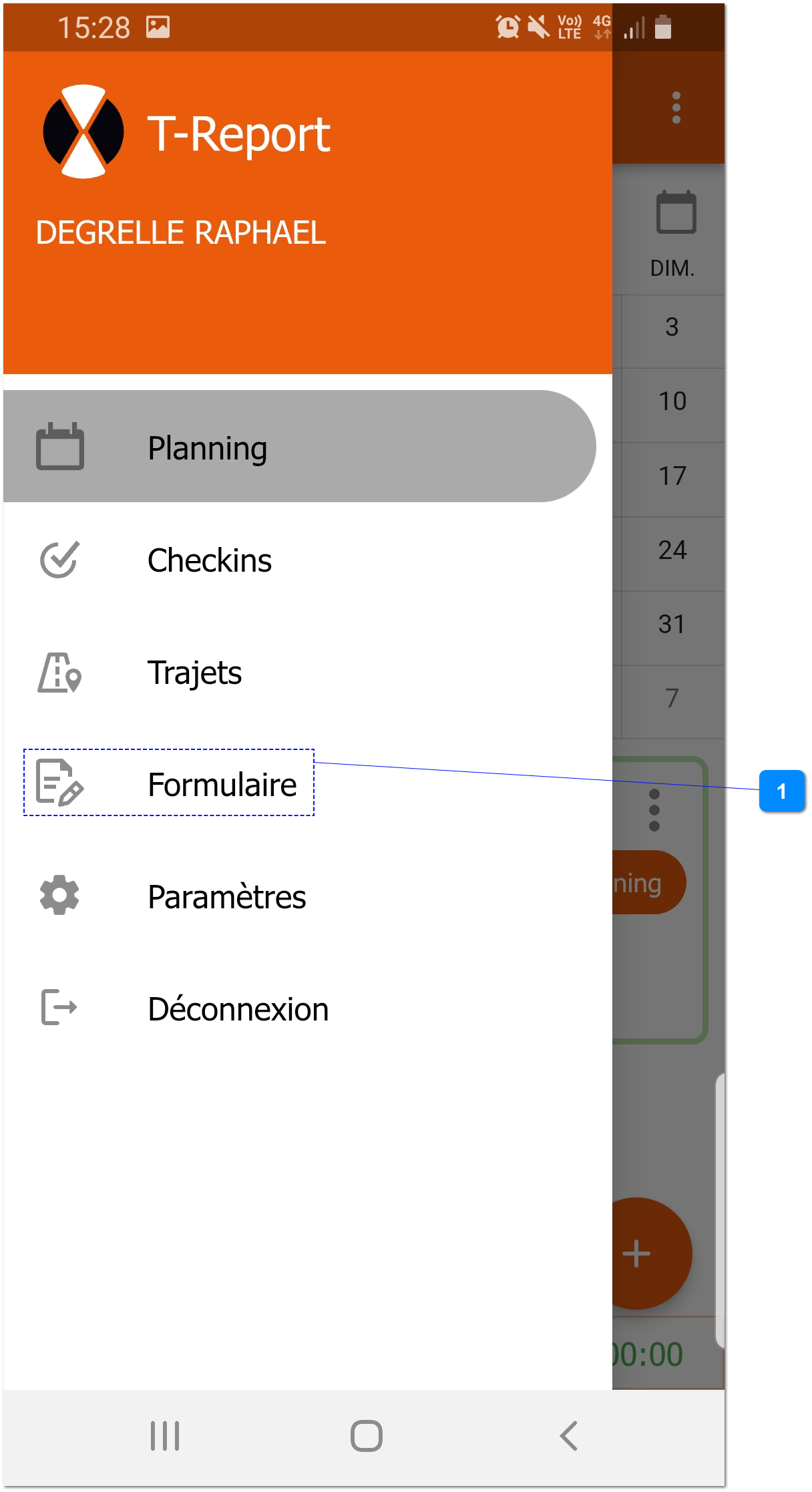
Task: Click the Formulaire document edit icon
Action: pos(59,783)
